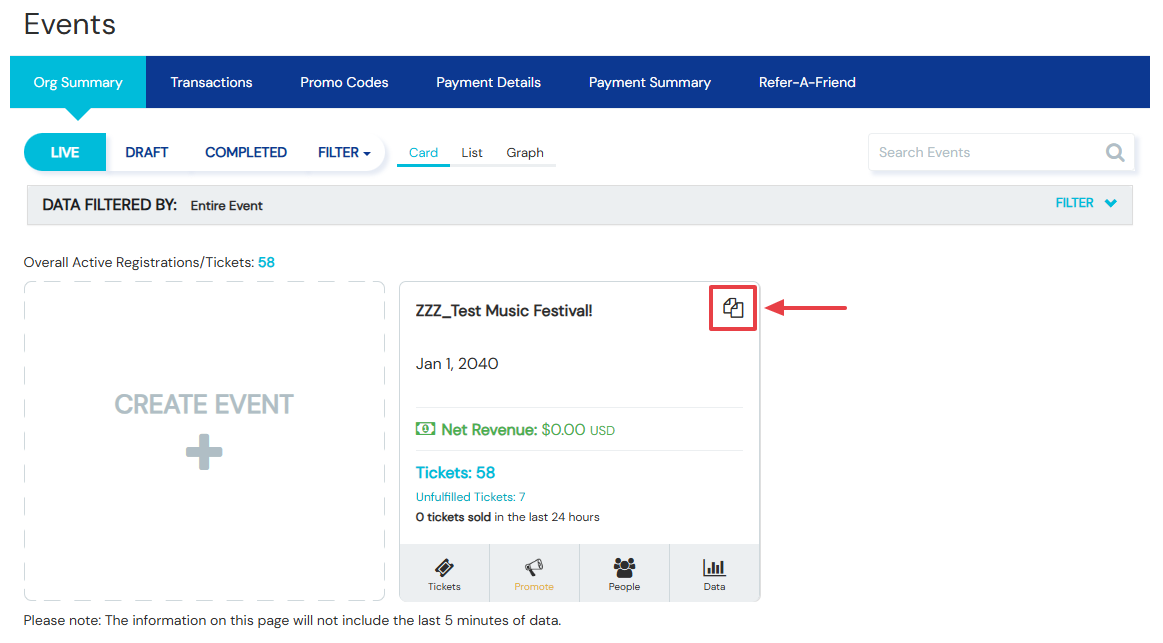Open the ZZZ_Test Music Festival! event title

(504, 311)
